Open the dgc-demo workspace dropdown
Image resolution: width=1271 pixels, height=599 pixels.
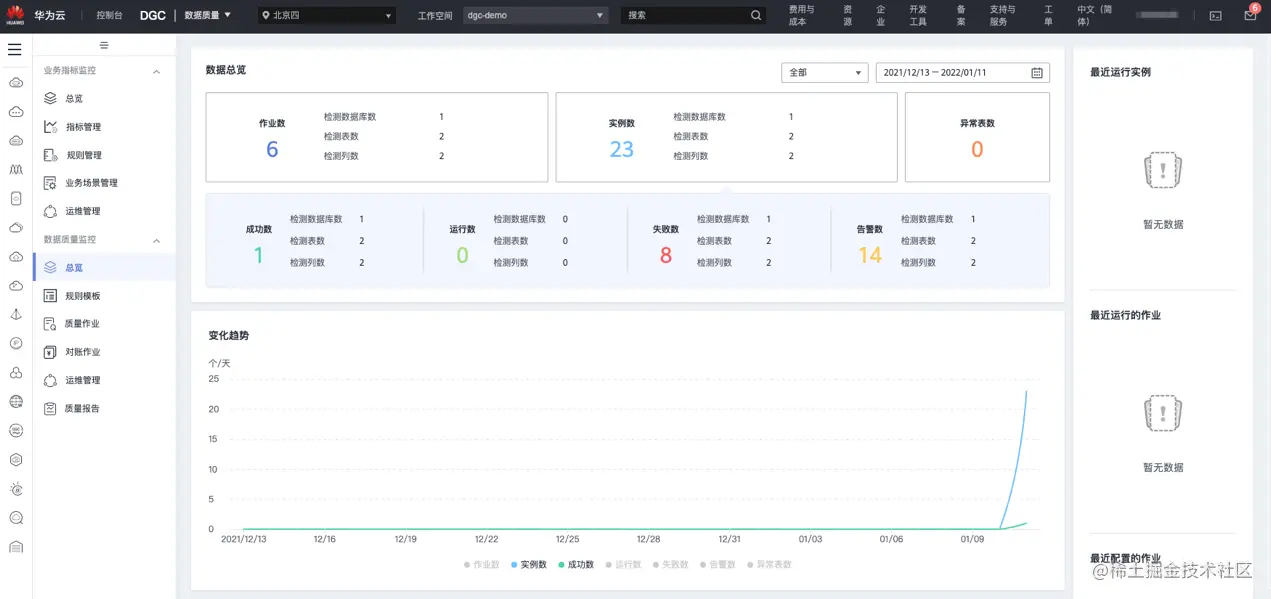coord(536,16)
